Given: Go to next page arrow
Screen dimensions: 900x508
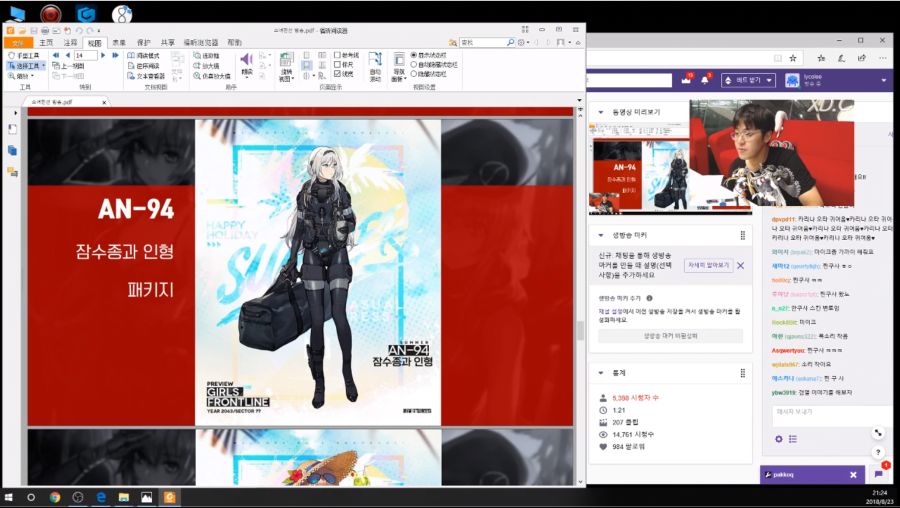Looking at the screenshot, I should pyautogui.click(x=103, y=56).
